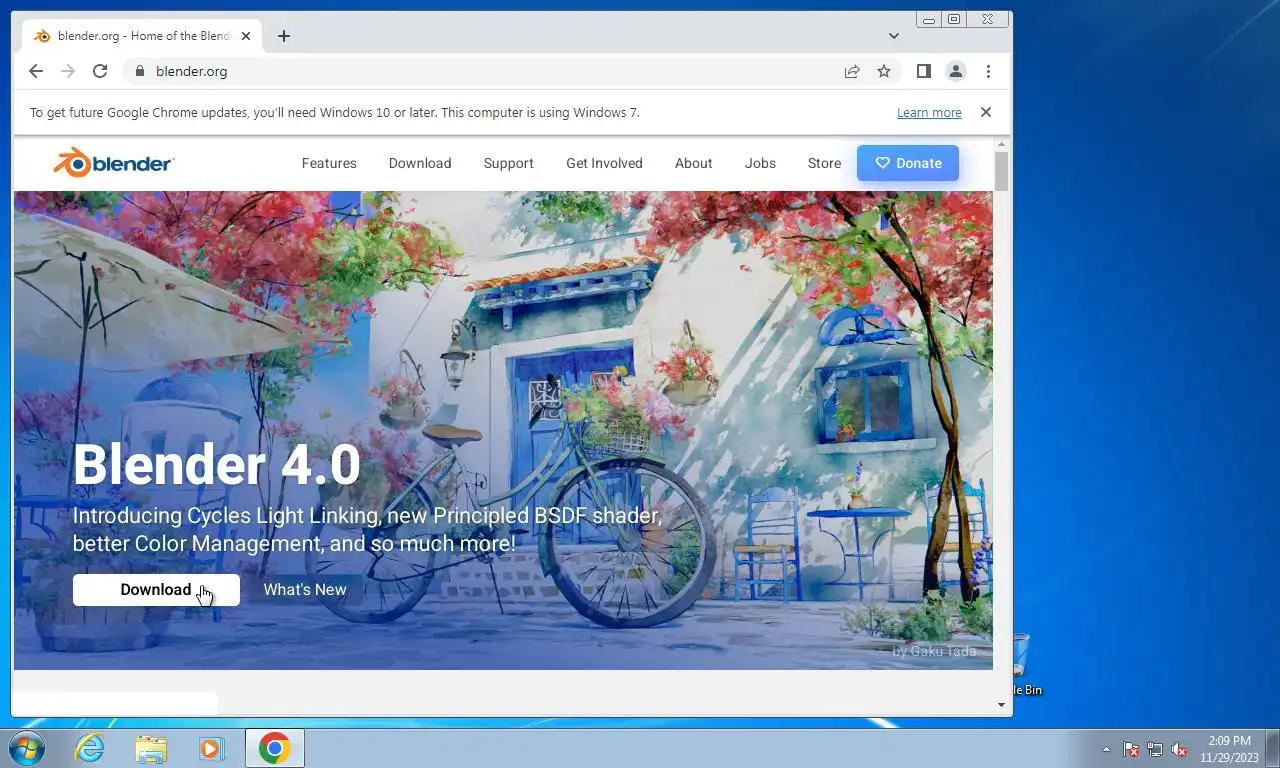
Task: Go back to the previous page
Action: (x=36, y=71)
